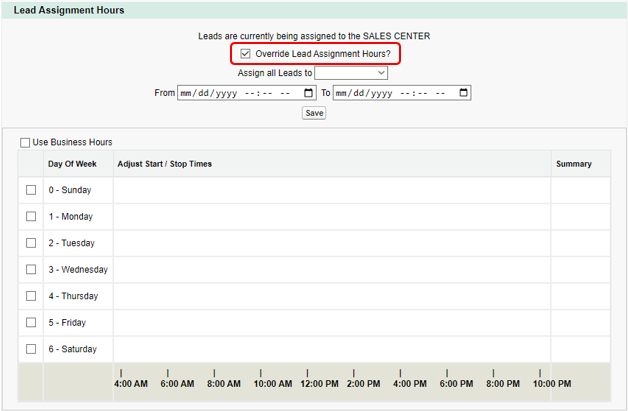Open calendar picker for To date

(x=463, y=93)
